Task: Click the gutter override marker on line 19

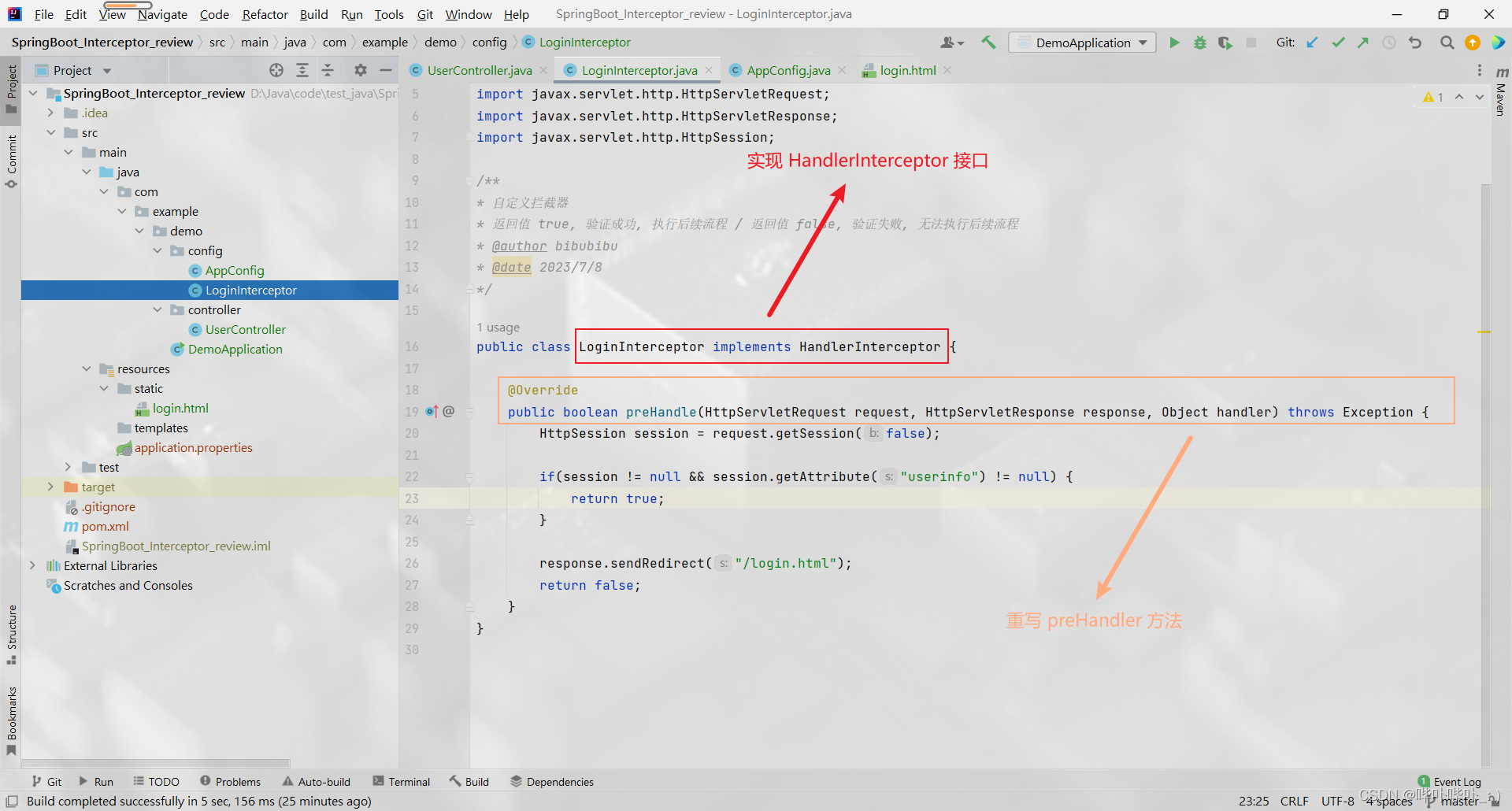Action: (x=432, y=411)
